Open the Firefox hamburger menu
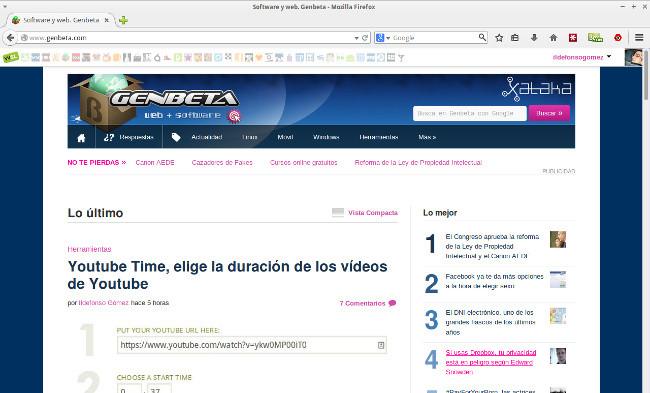This screenshot has height=393, width=650. [639, 38]
